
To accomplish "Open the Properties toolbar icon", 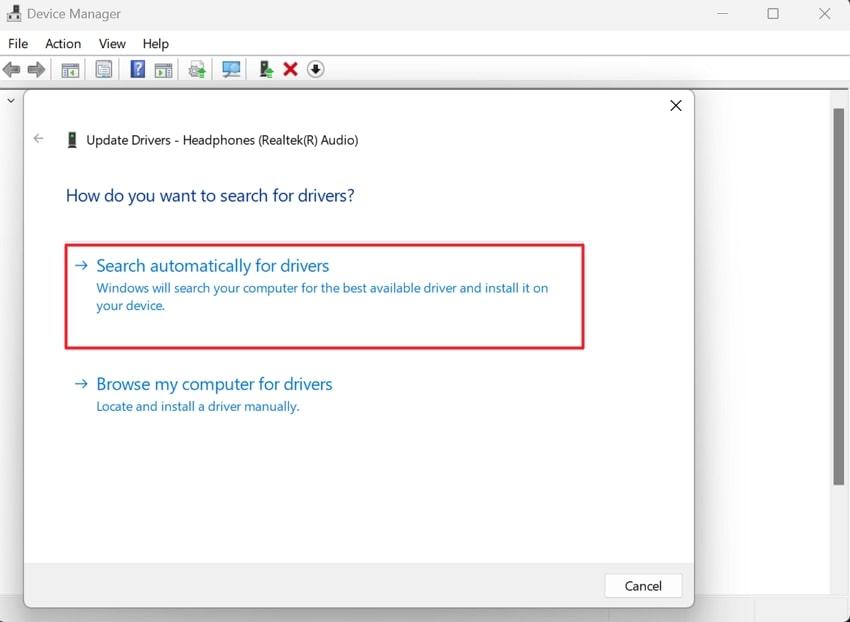I will click(x=104, y=69).
